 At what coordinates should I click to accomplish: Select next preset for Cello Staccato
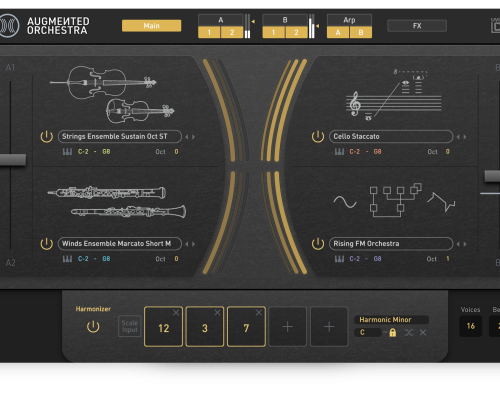(465, 137)
